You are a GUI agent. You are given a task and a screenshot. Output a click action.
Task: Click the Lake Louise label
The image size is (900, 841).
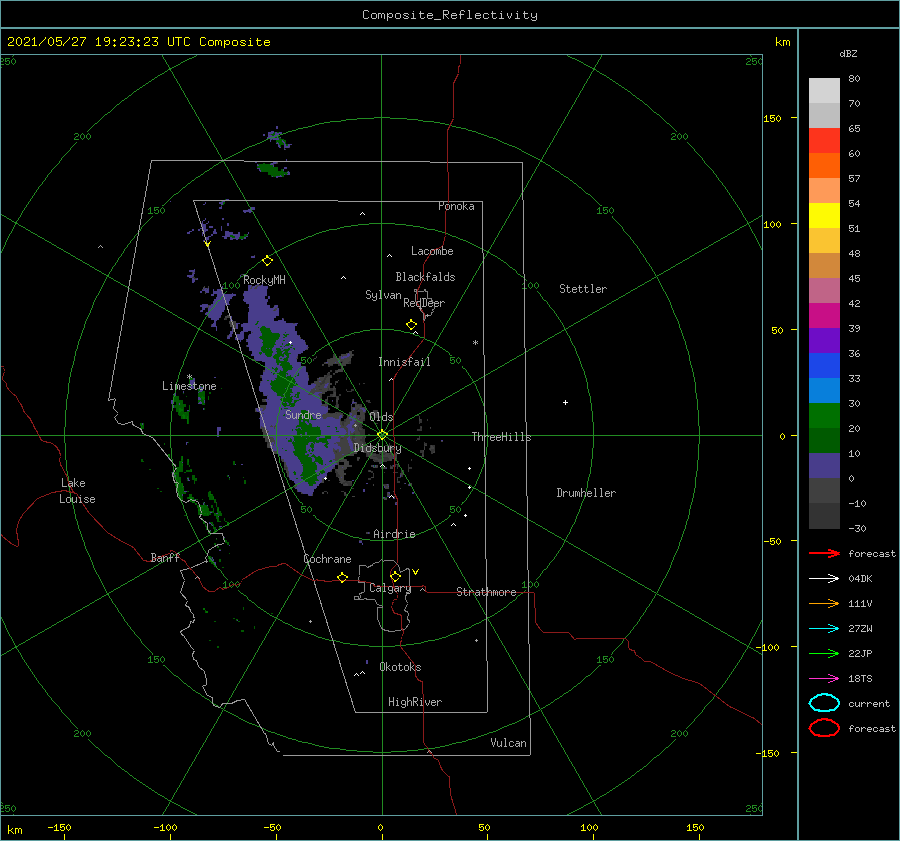77,491
